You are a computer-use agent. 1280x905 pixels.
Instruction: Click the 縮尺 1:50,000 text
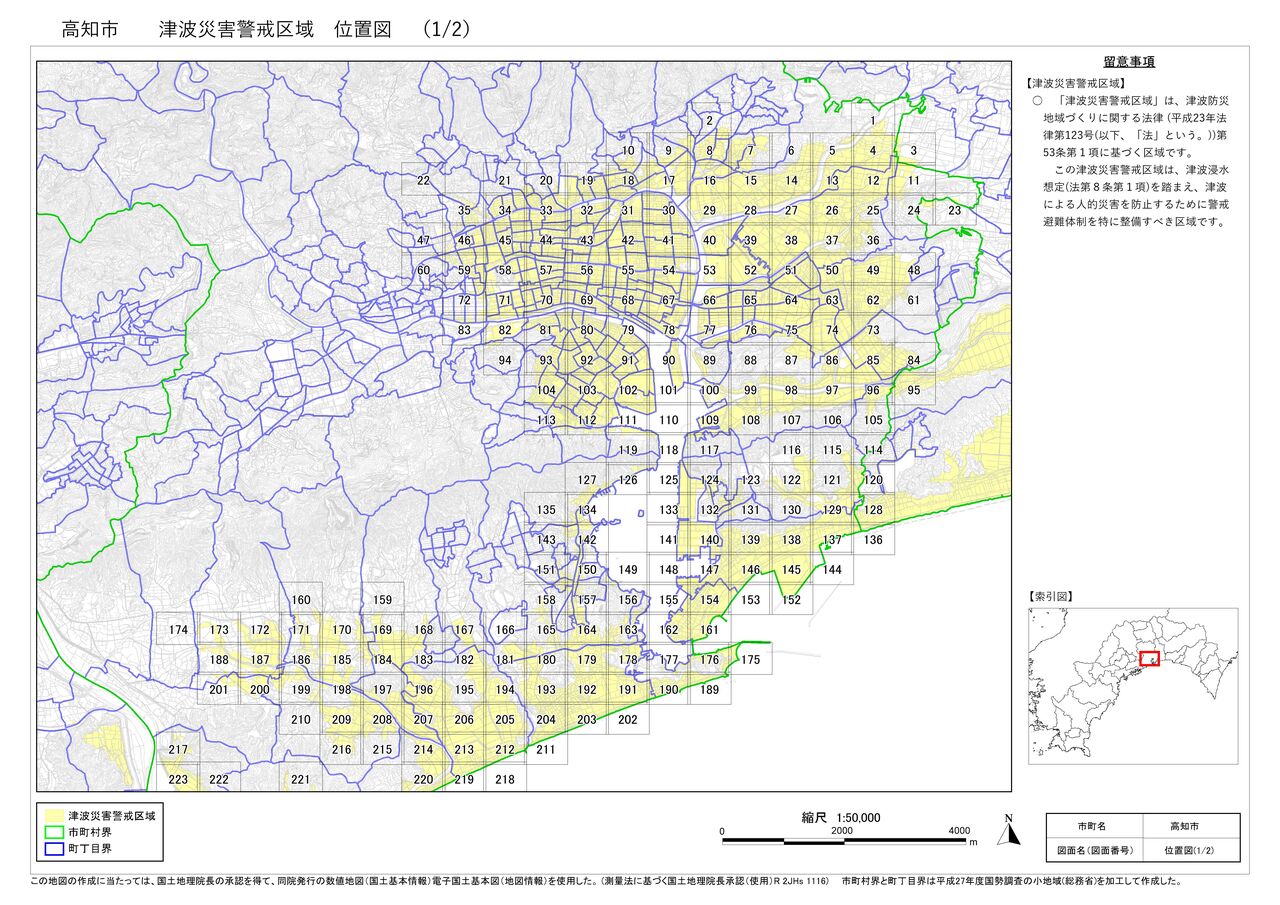click(841, 817)
